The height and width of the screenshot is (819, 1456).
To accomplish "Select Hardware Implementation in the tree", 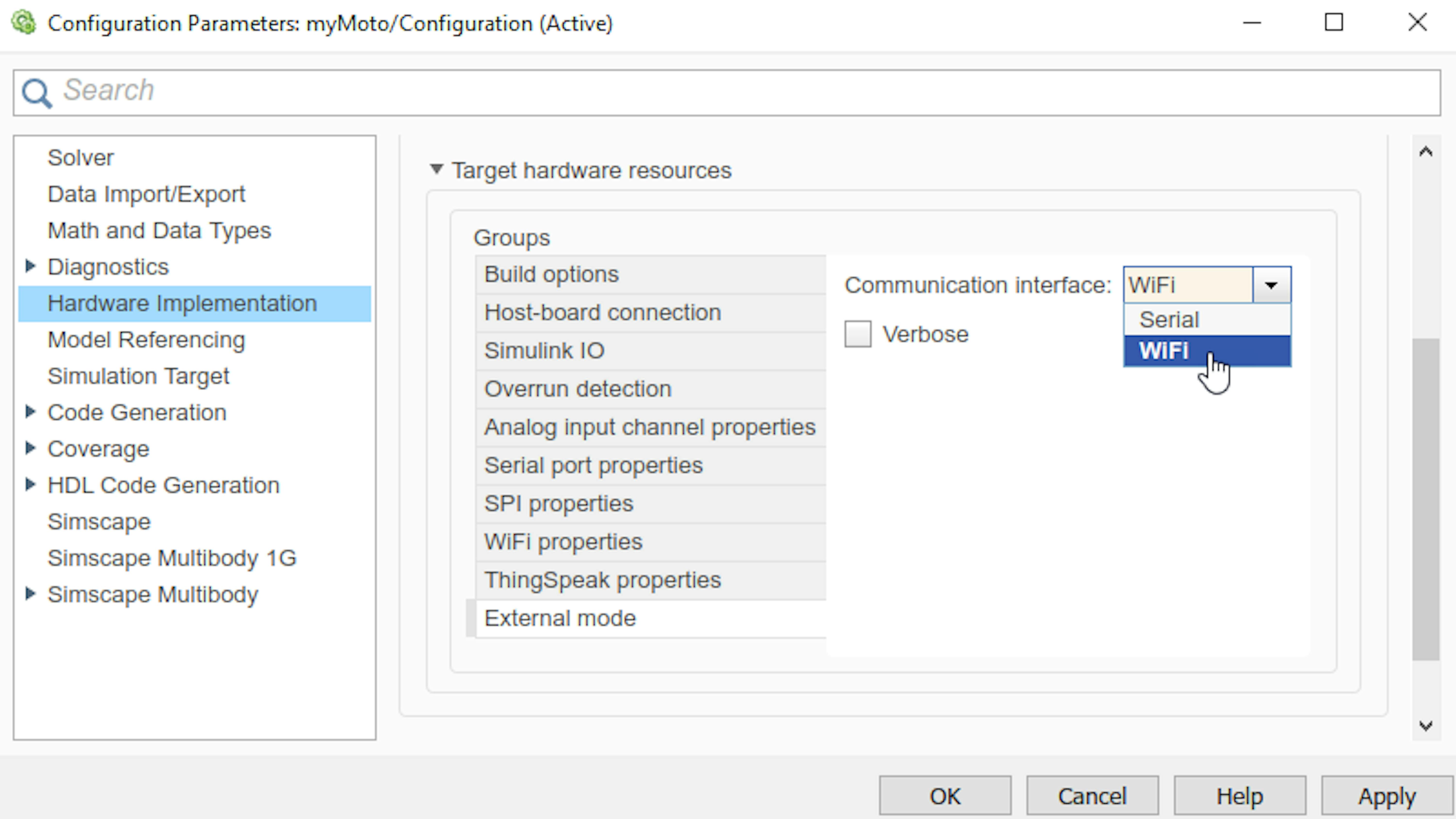I will 194,304.
